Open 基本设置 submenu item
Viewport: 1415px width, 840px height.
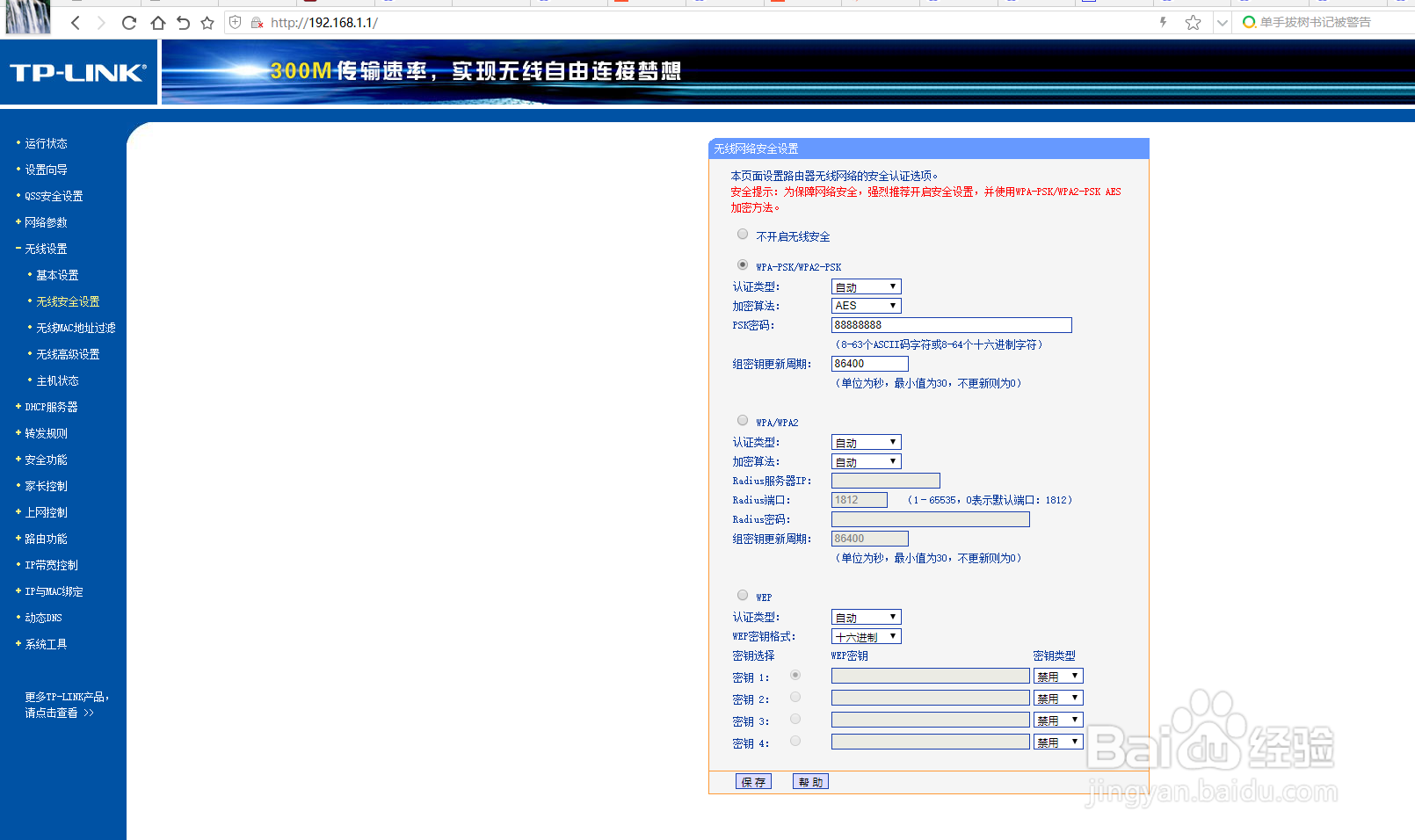tap(57, 275)
